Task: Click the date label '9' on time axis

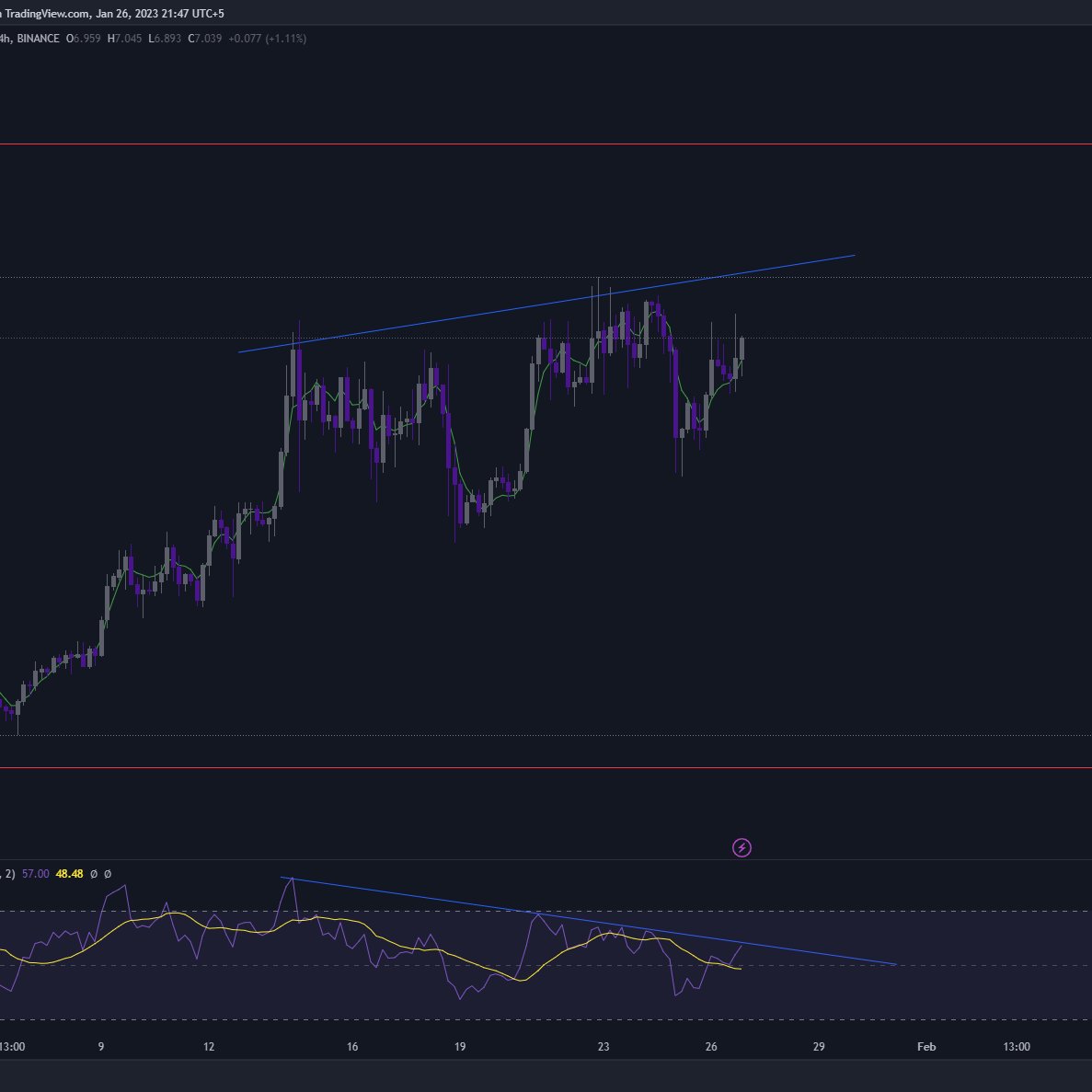Action: (x=101, y=1046)
